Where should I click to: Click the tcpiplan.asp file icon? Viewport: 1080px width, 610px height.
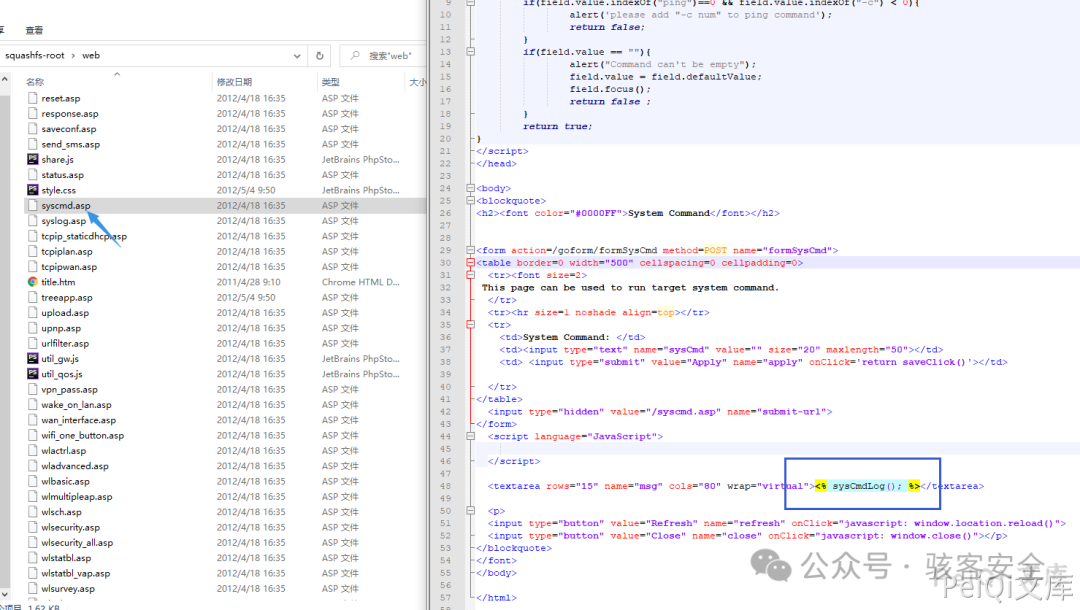[x=32, y=251]
